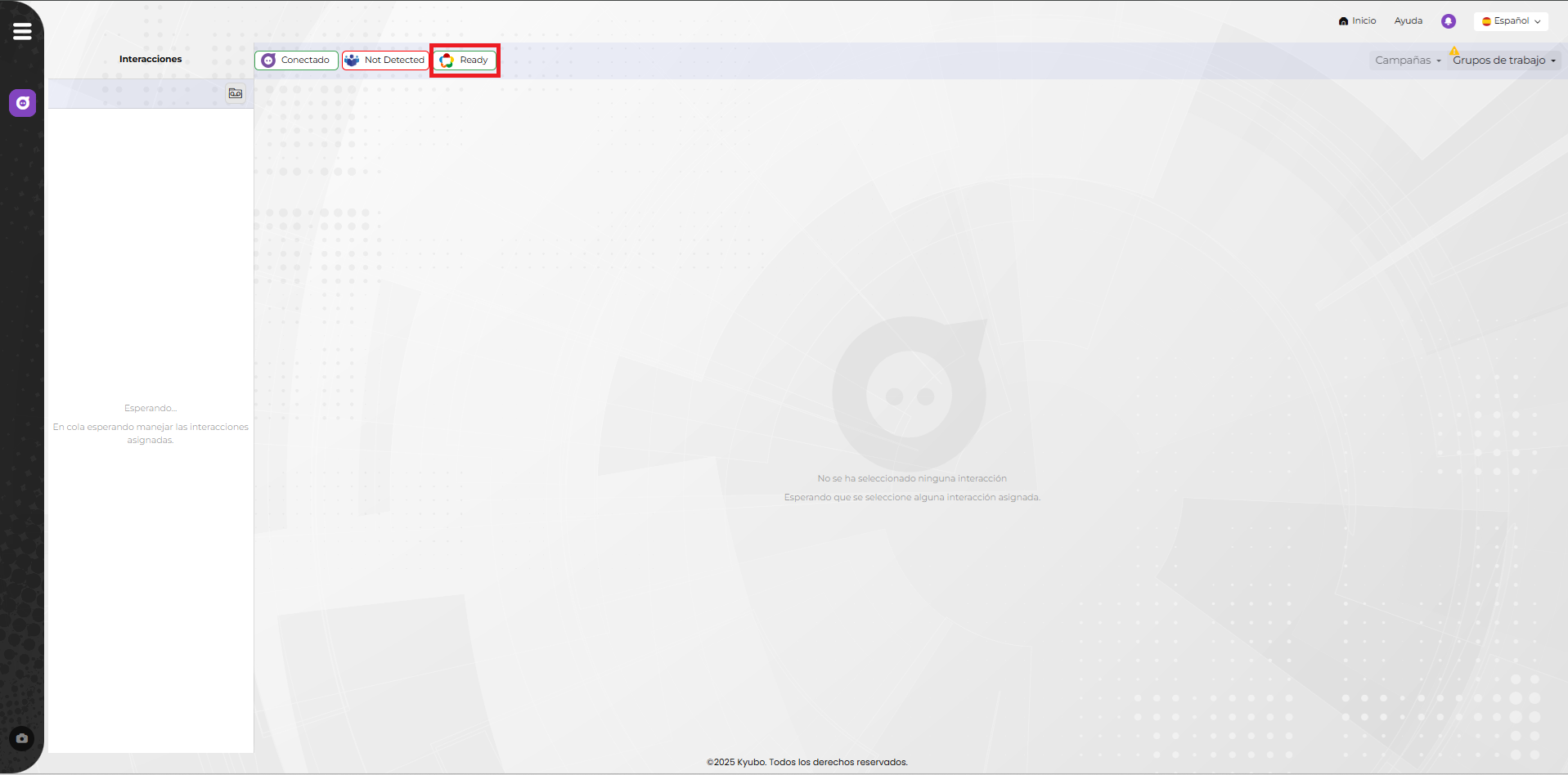The image size is (1568, 775).
Task: Click the 'Esperando...' text in the interactions list
Action: [x=151, y=408]
